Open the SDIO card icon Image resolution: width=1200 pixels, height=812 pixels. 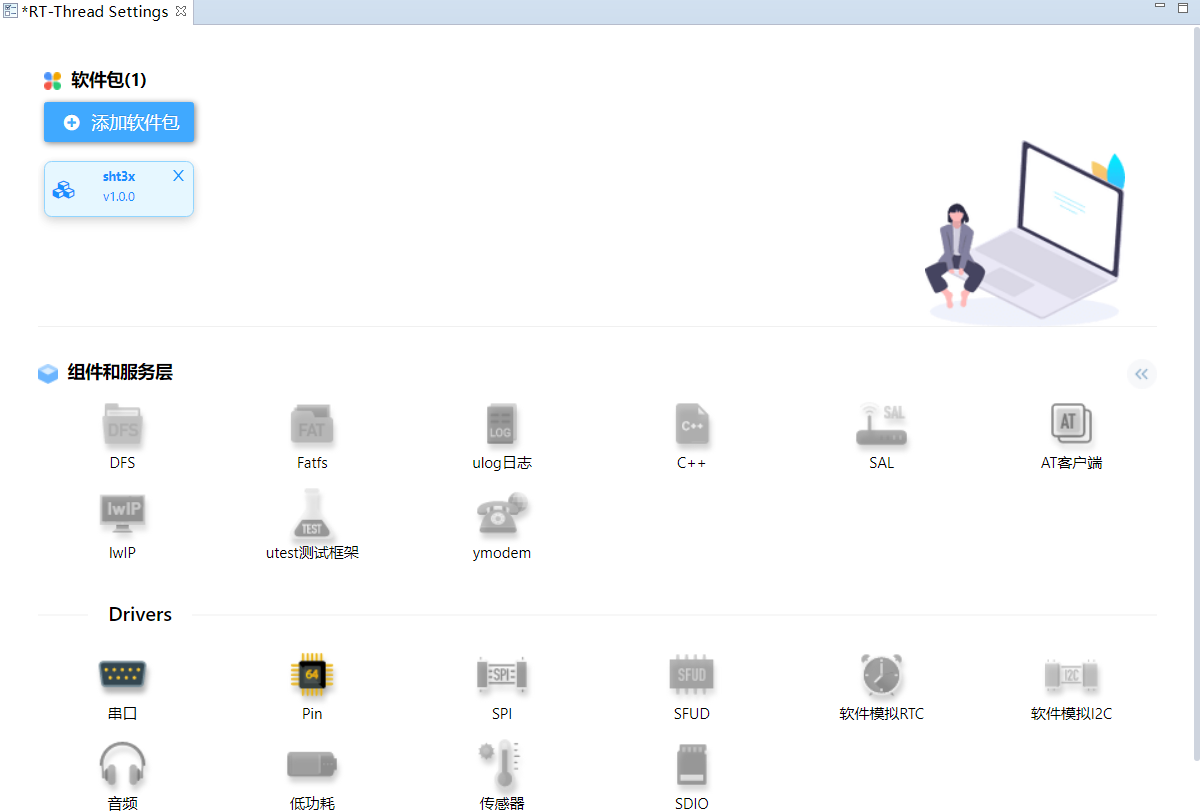692,765
